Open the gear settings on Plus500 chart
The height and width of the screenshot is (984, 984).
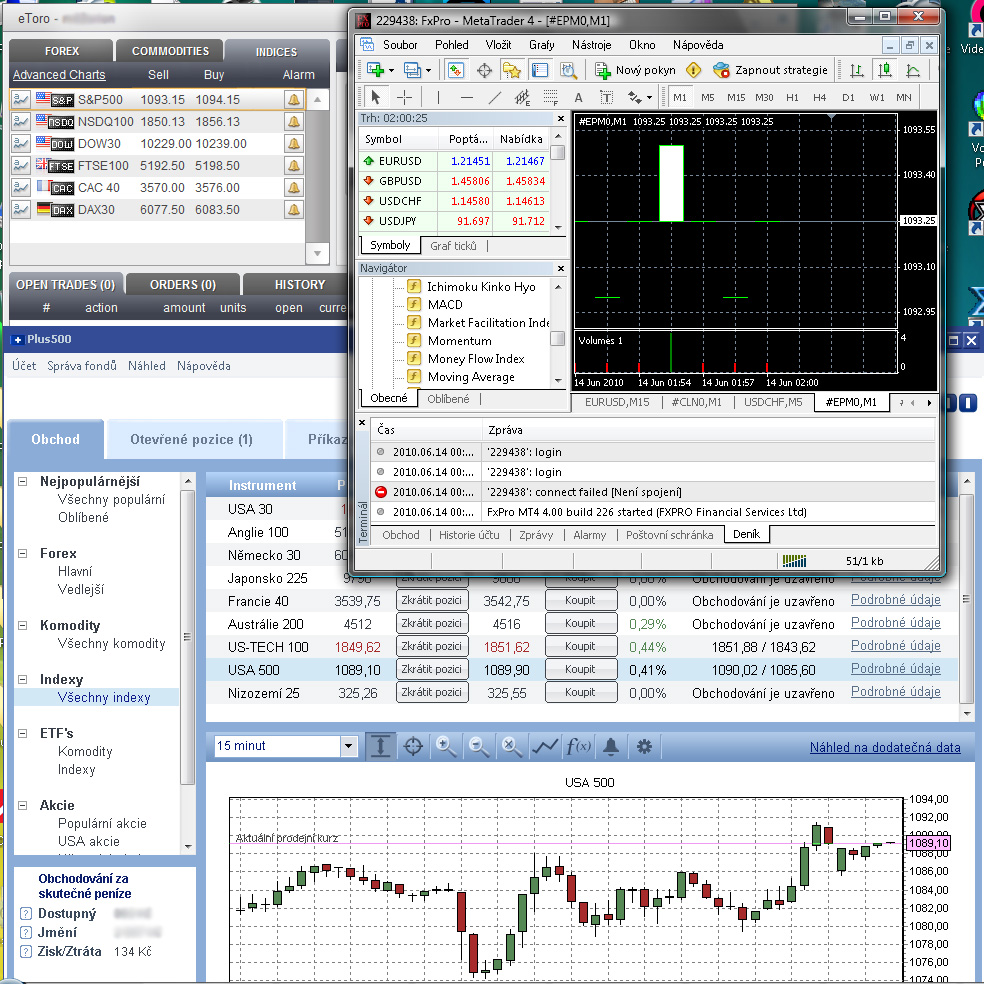(645, 746)
